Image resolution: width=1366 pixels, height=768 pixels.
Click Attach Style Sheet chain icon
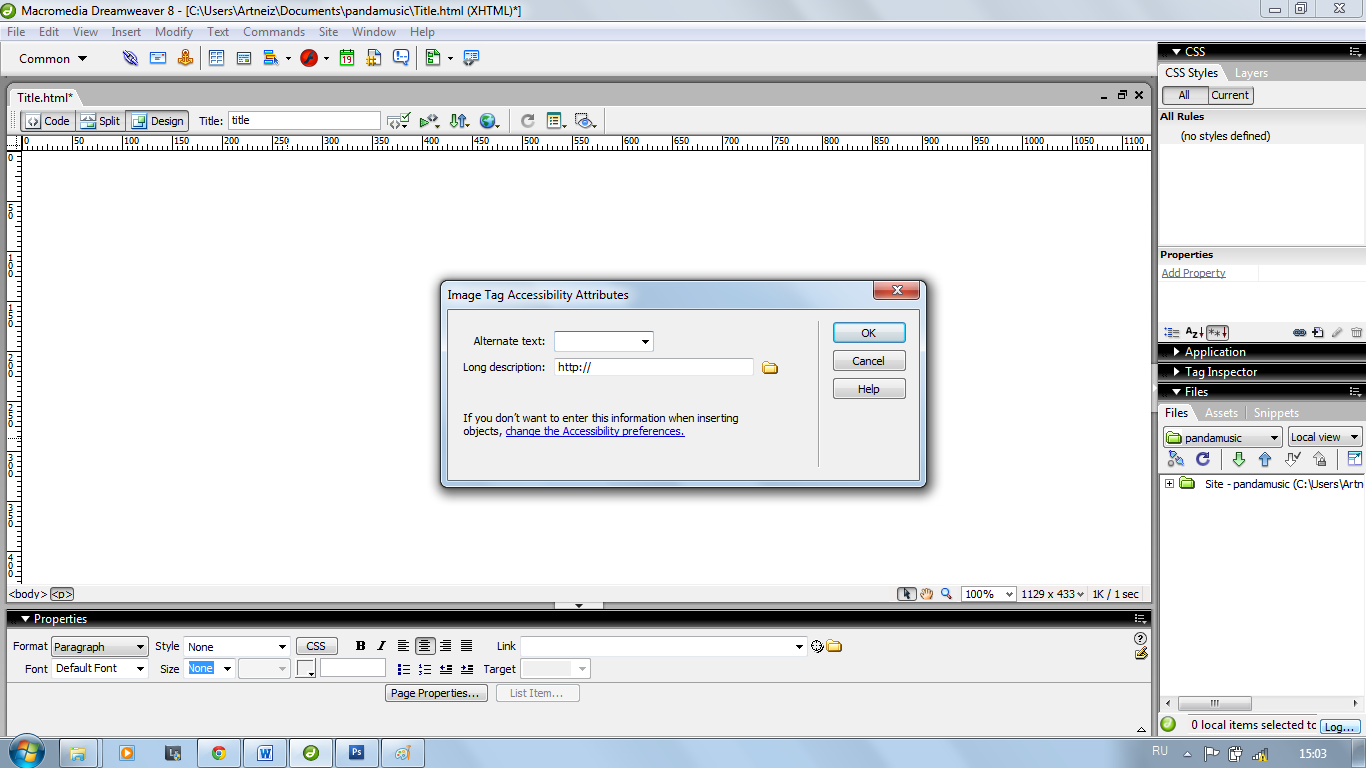tap(1300, 333)
